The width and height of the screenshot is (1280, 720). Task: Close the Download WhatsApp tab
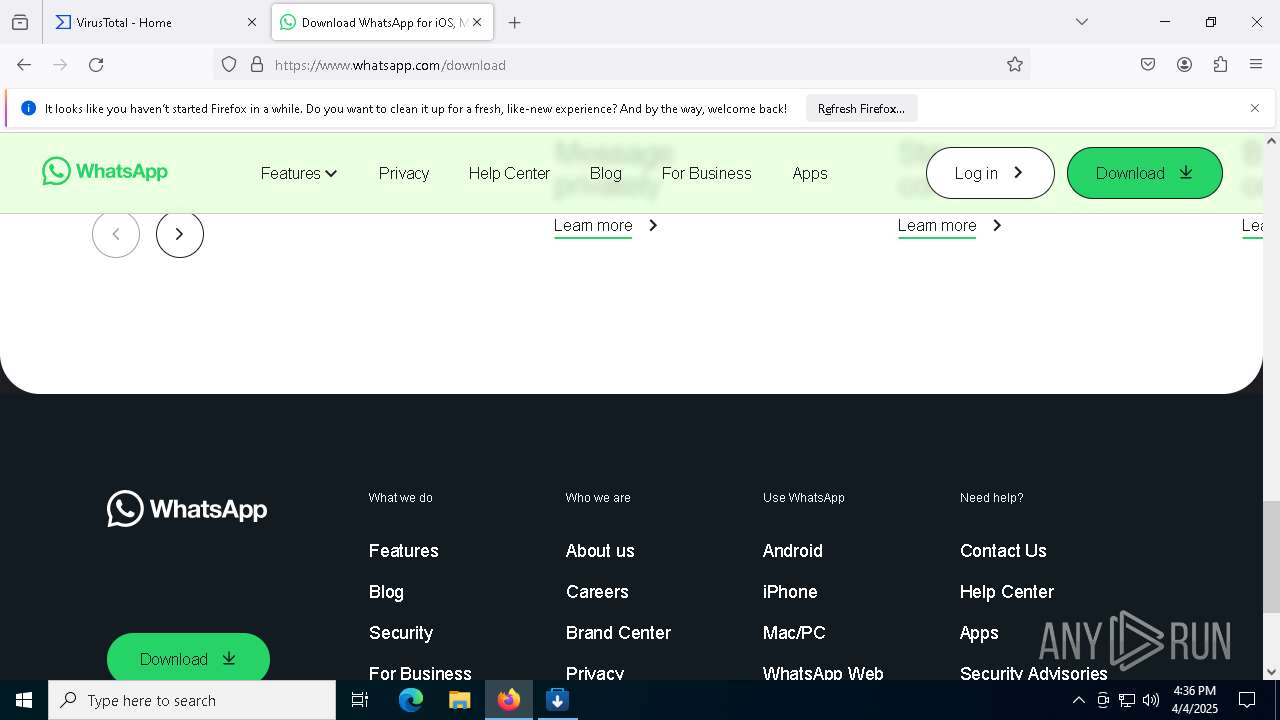click(x=477, y=22)
